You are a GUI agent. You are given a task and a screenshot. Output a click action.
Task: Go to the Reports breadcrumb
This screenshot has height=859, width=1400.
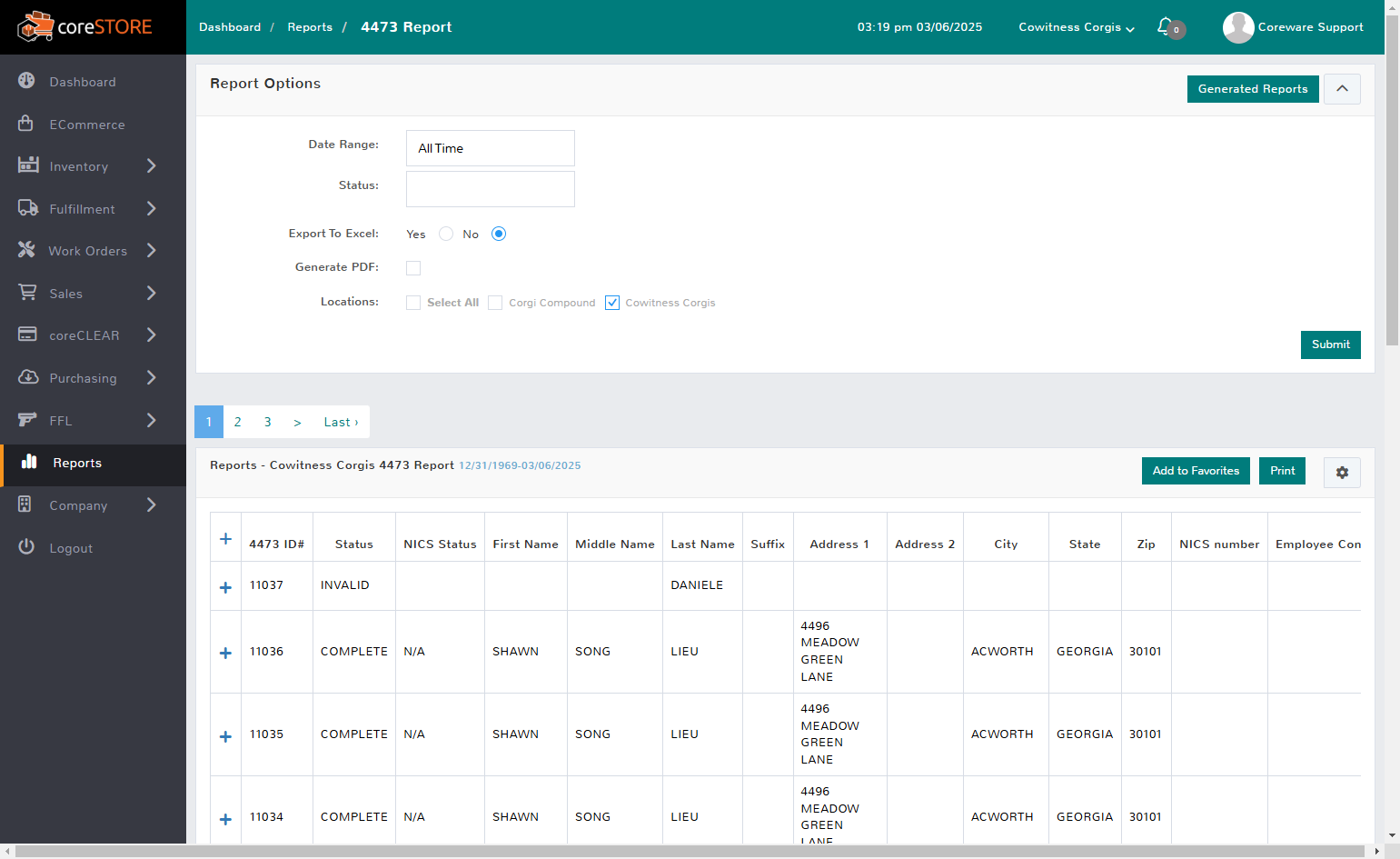pos(310,27)
